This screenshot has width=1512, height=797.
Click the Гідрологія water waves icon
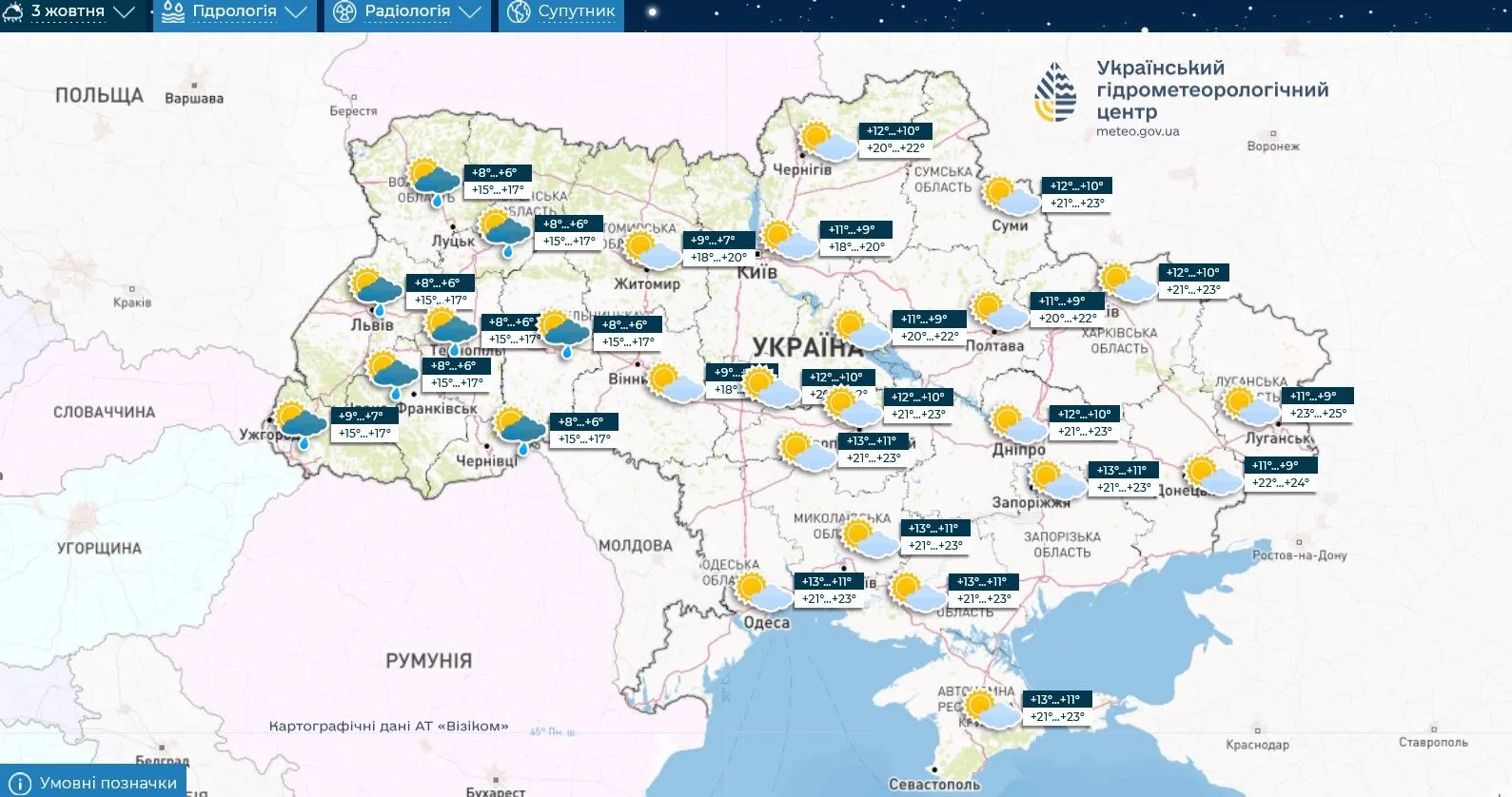click(x=173, y=12)
